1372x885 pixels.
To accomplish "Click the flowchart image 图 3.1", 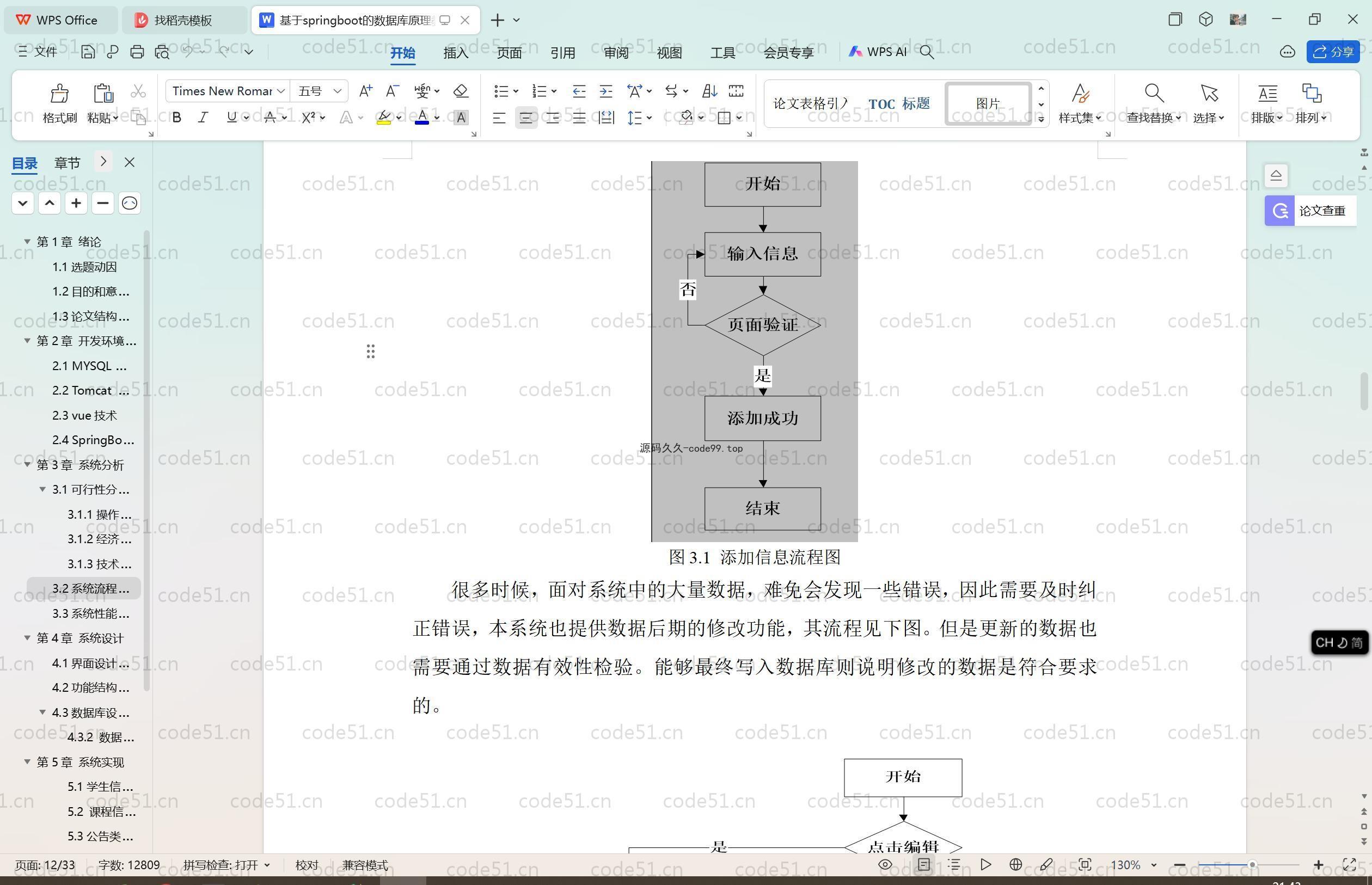I will pyautogui.click(x=754, y=351).
